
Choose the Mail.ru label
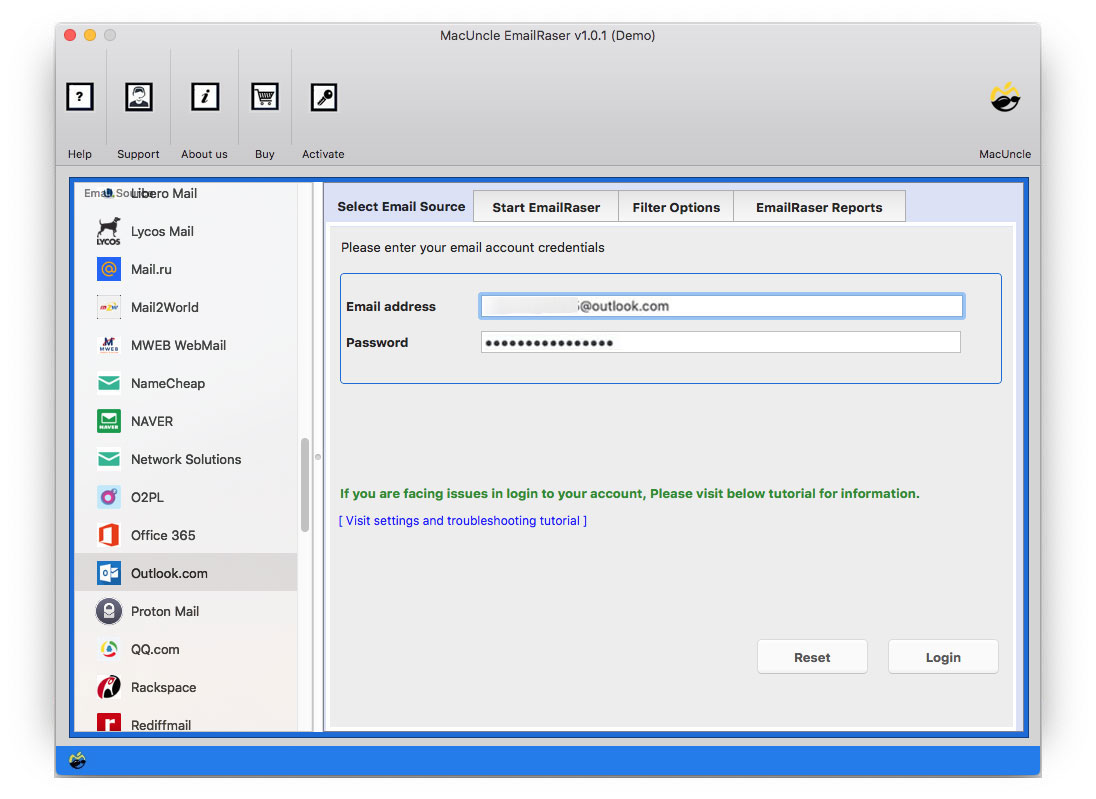151,269
